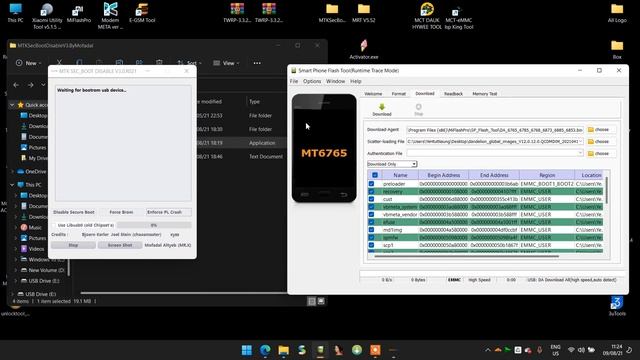
Task: Choose an Authentication file
Action: [601, 153]
